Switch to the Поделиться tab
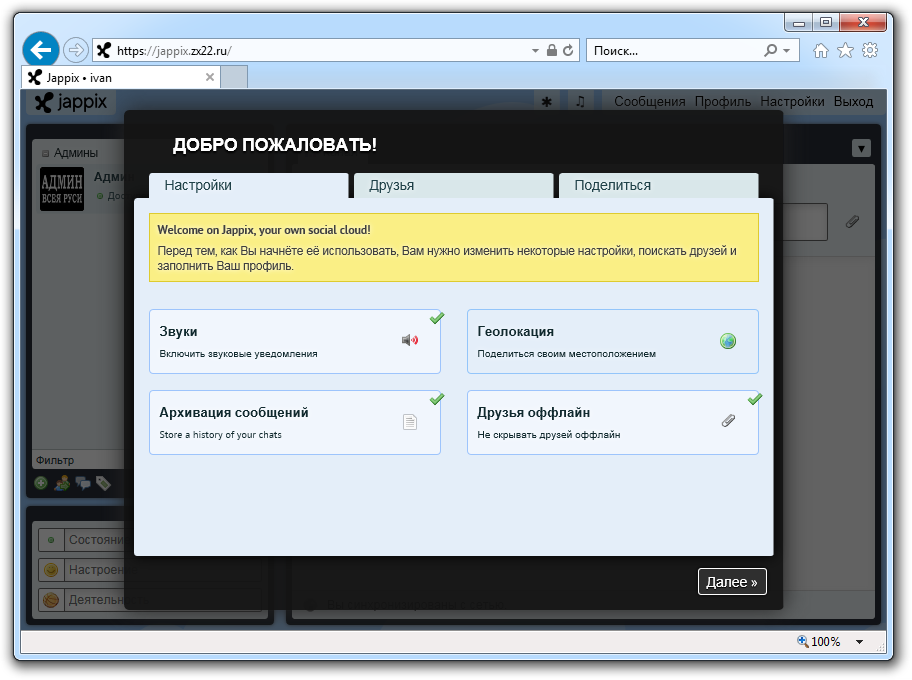Image resolution: width=912 pixels, height=680 pixels. [658, 185]
